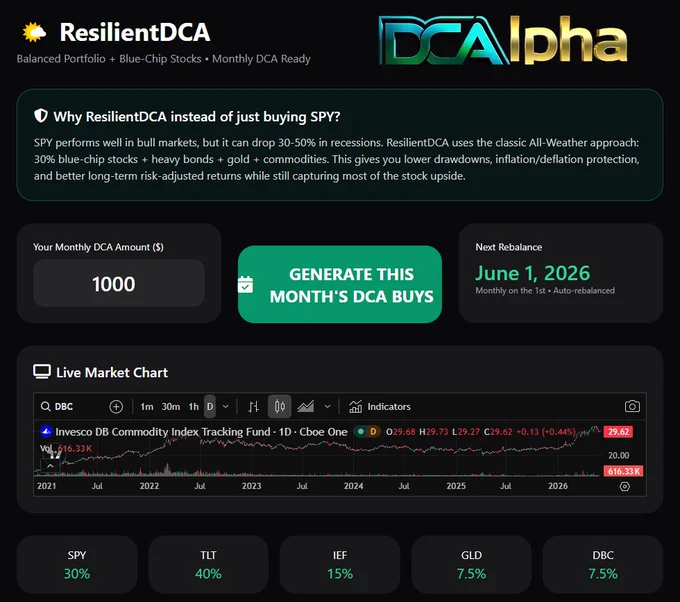Select the GLD 7.5% allocation card

coord(471,565)
